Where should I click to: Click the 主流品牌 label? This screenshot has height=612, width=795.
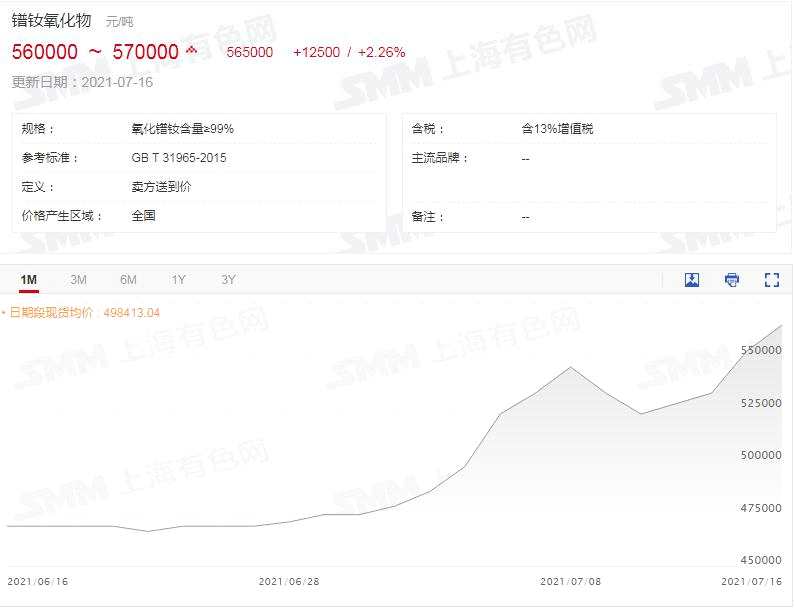coord(440,158)
